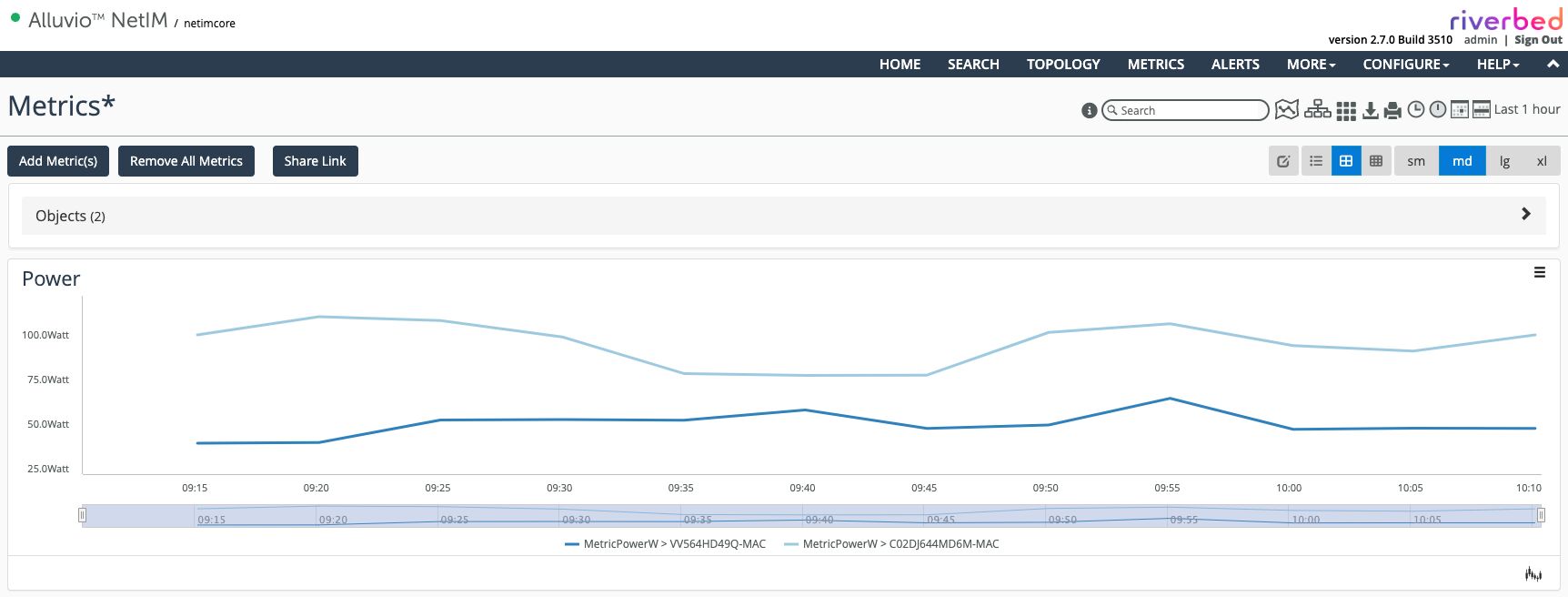This screenshot has width=1568, height=597.
Task: Click the clock icon showing three o'clock
Action: 1416,109
